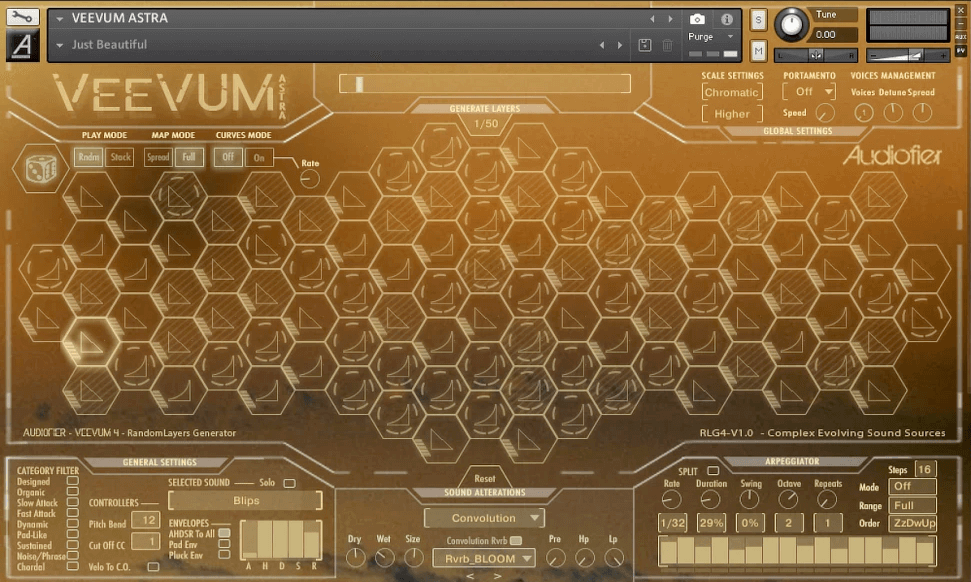Click the dice randomize icon
The image size is (971, 582).
tap(40, 168)
